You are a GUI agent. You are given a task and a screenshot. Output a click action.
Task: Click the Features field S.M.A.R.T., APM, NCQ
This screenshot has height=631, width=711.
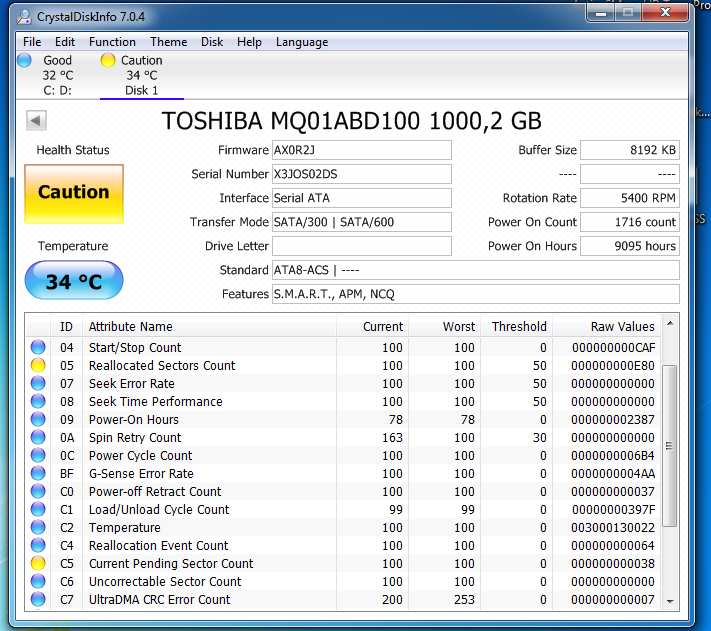pyautogui.click(x=476, y=294)
